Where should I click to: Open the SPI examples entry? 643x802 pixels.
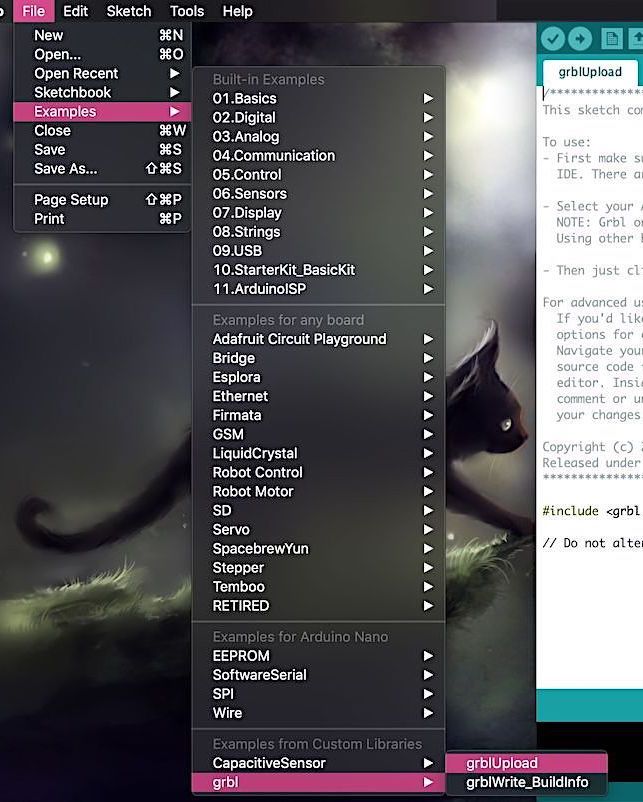tap(318, 694)
